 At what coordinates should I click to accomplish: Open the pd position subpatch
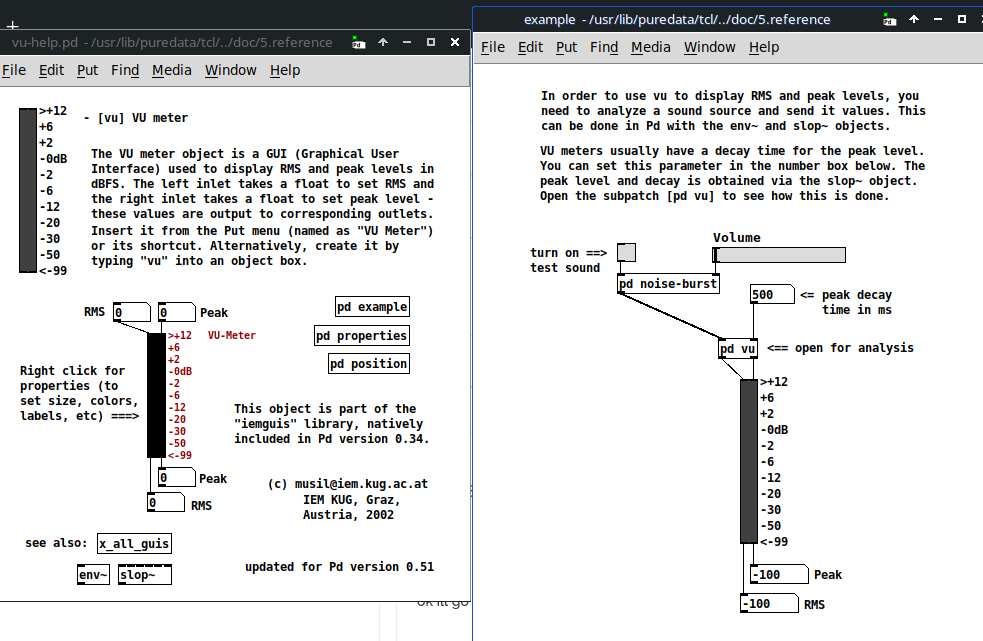coord(369,364)
